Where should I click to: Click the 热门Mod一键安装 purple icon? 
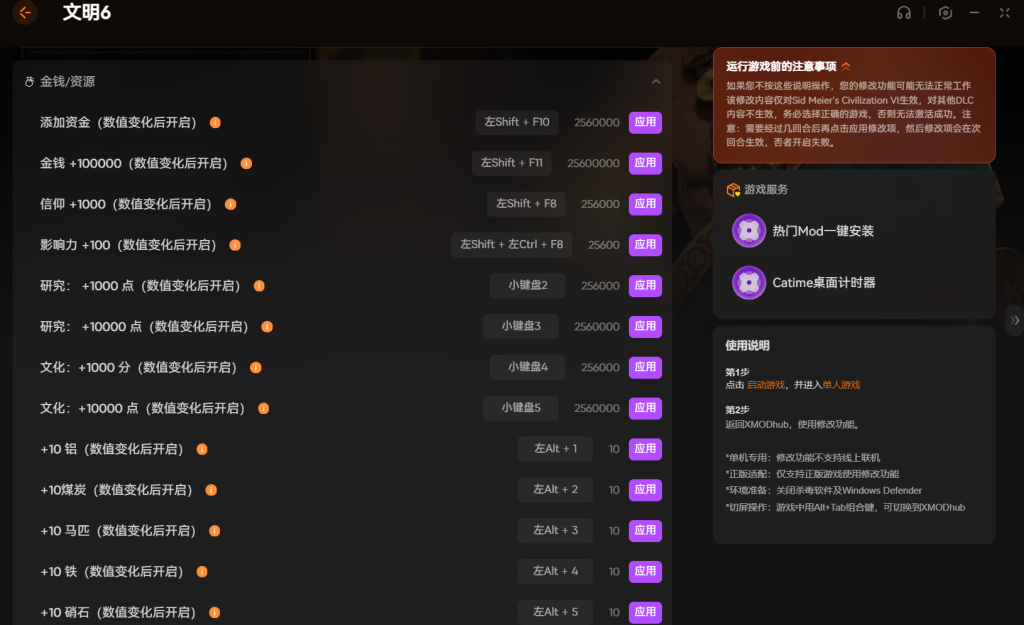pyautogui.click(x=749, y=231)
